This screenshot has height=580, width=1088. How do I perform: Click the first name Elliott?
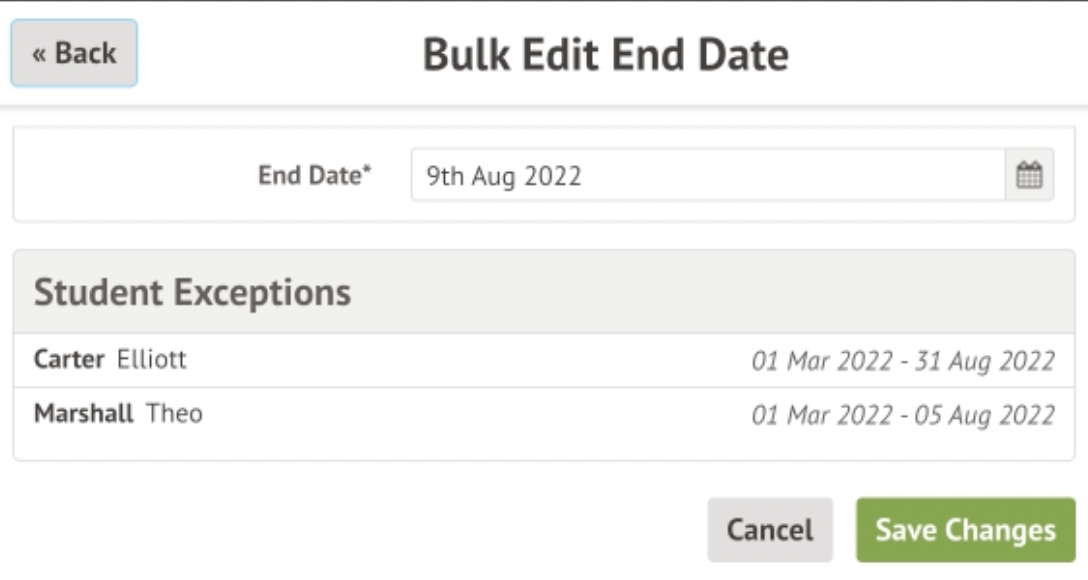tap(152, 360)
